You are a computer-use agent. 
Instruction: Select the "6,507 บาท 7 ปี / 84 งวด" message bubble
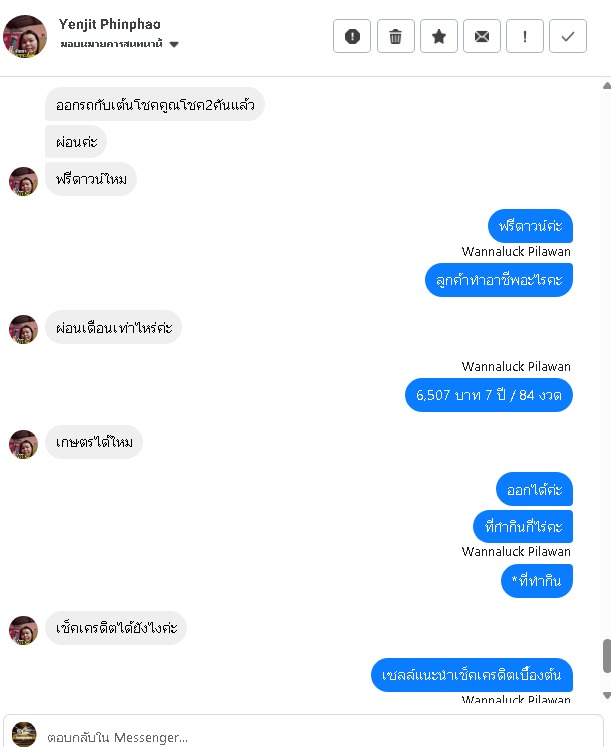coord(489,395)
